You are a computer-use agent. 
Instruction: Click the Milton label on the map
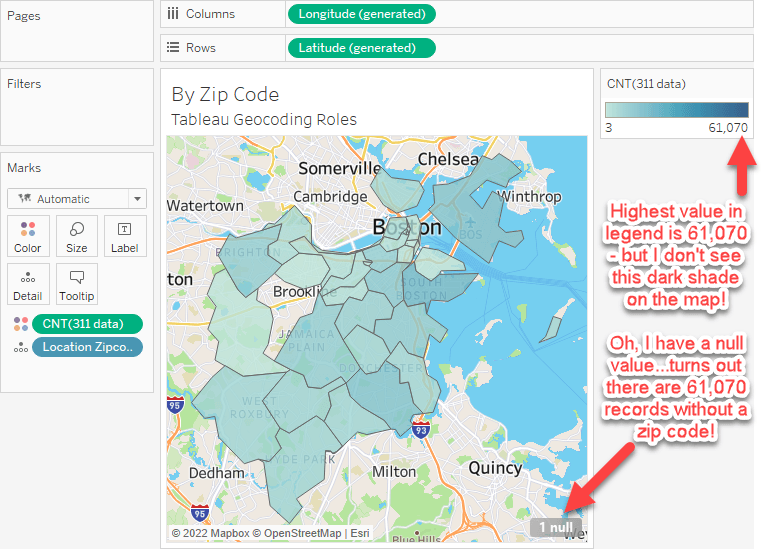click(x=394, y=471)
